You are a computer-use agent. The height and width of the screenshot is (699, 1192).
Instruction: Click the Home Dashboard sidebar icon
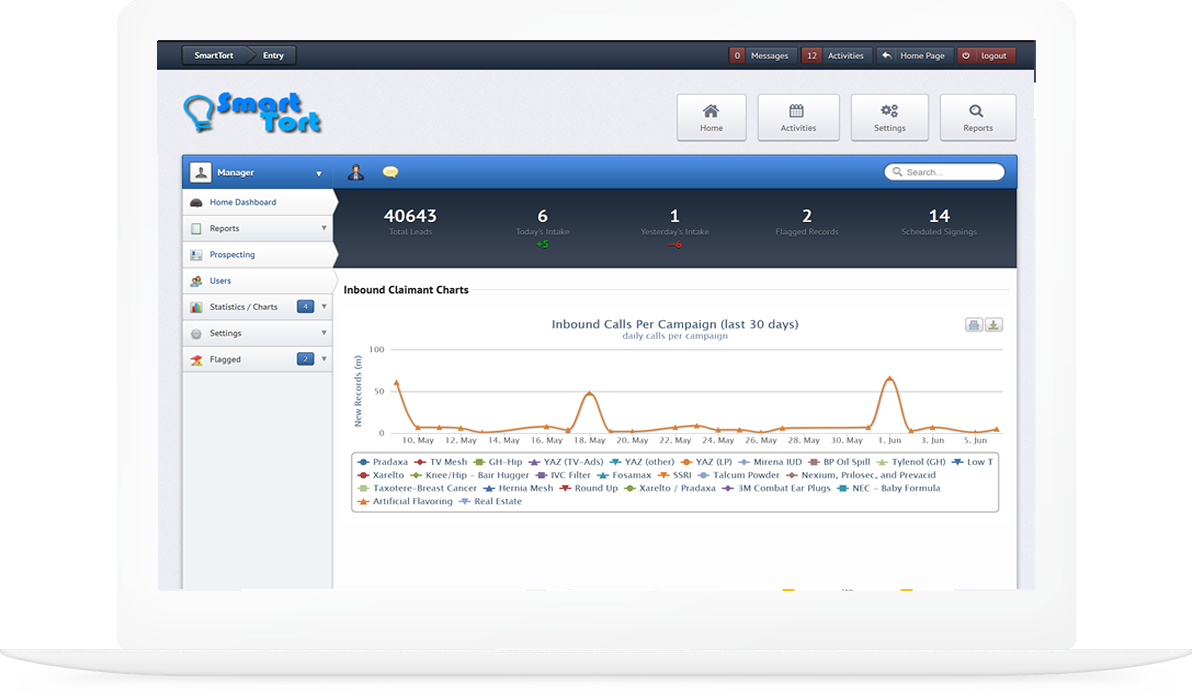click(x=196, y=202)
